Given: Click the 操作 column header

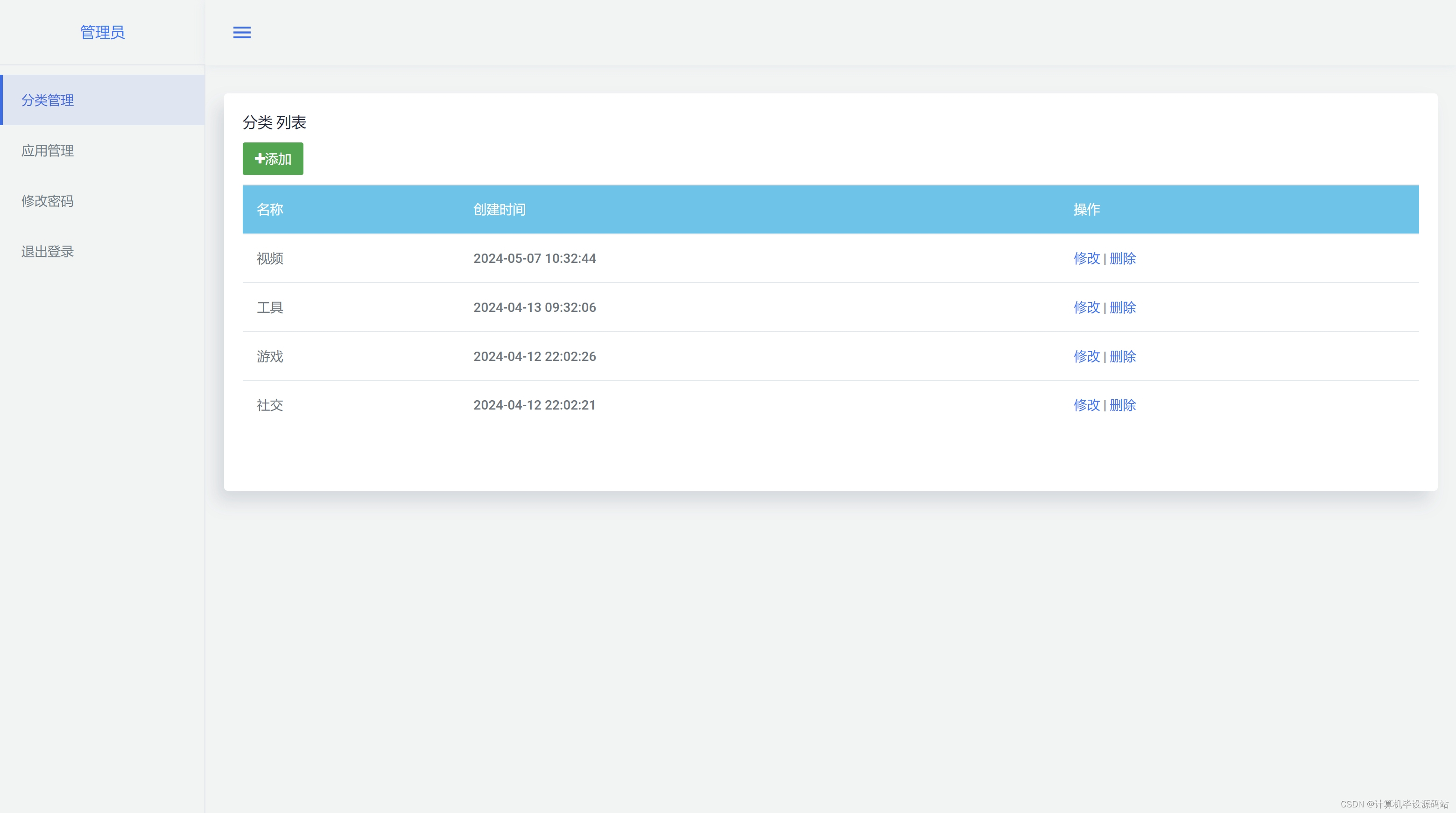Looking at the screenshot, I should pos(1086,210).
